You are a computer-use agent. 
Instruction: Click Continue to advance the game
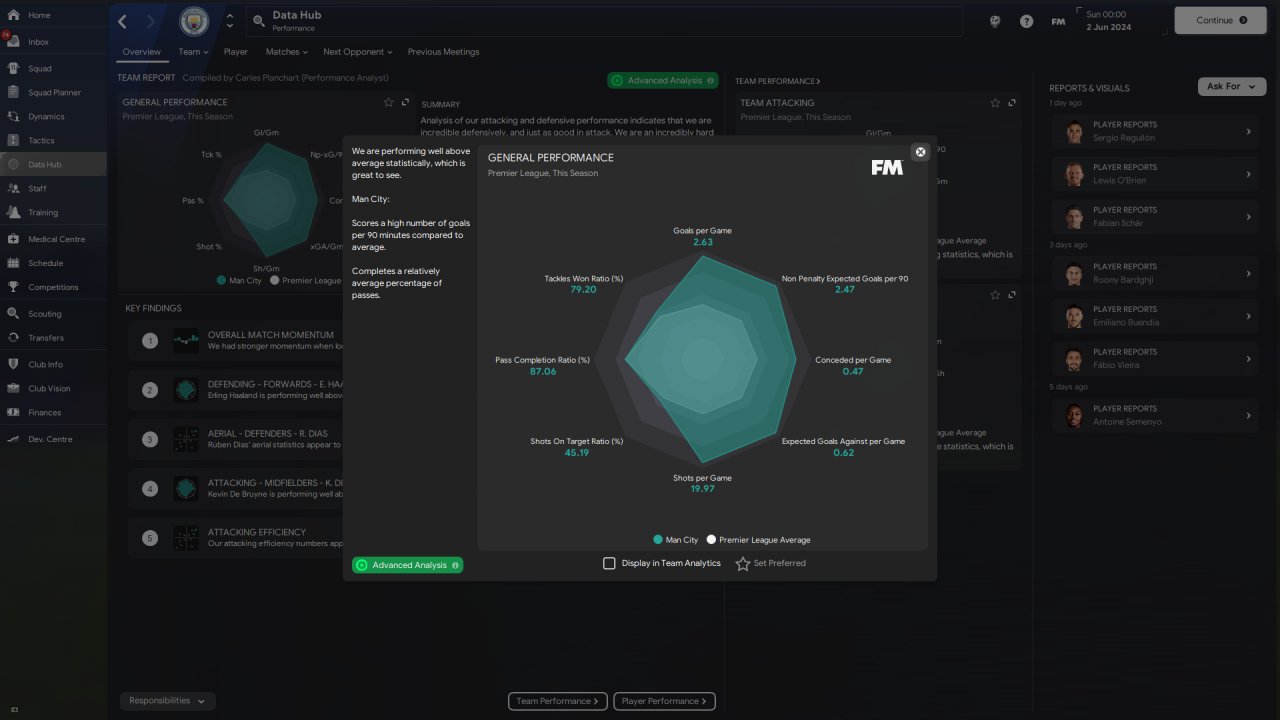1220,20
